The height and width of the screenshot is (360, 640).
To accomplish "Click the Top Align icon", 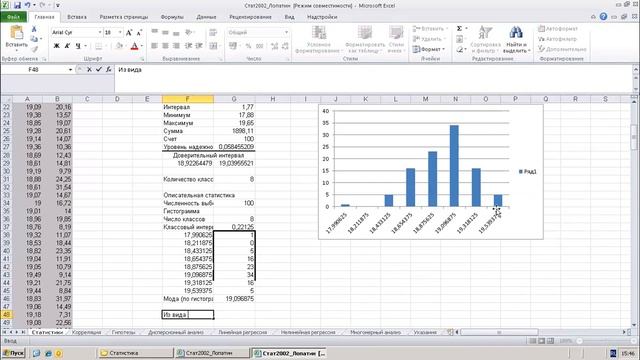I will [x=155, y=32].
